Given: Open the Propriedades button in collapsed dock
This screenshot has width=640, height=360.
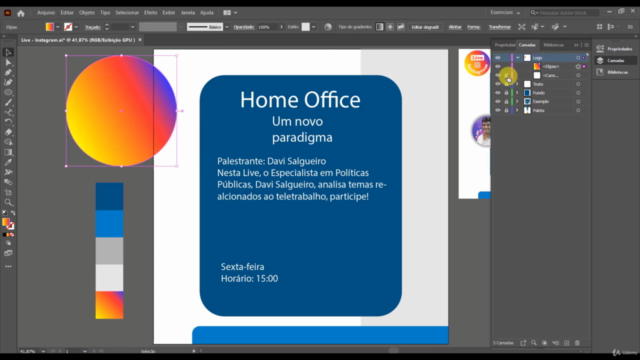Looking at the screenshot, I should (615, 49).
